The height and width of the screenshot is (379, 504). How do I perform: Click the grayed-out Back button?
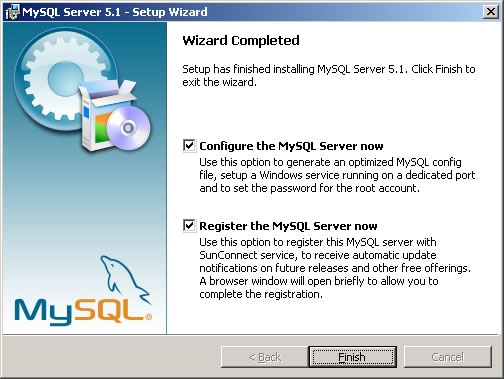click(265, 357)
